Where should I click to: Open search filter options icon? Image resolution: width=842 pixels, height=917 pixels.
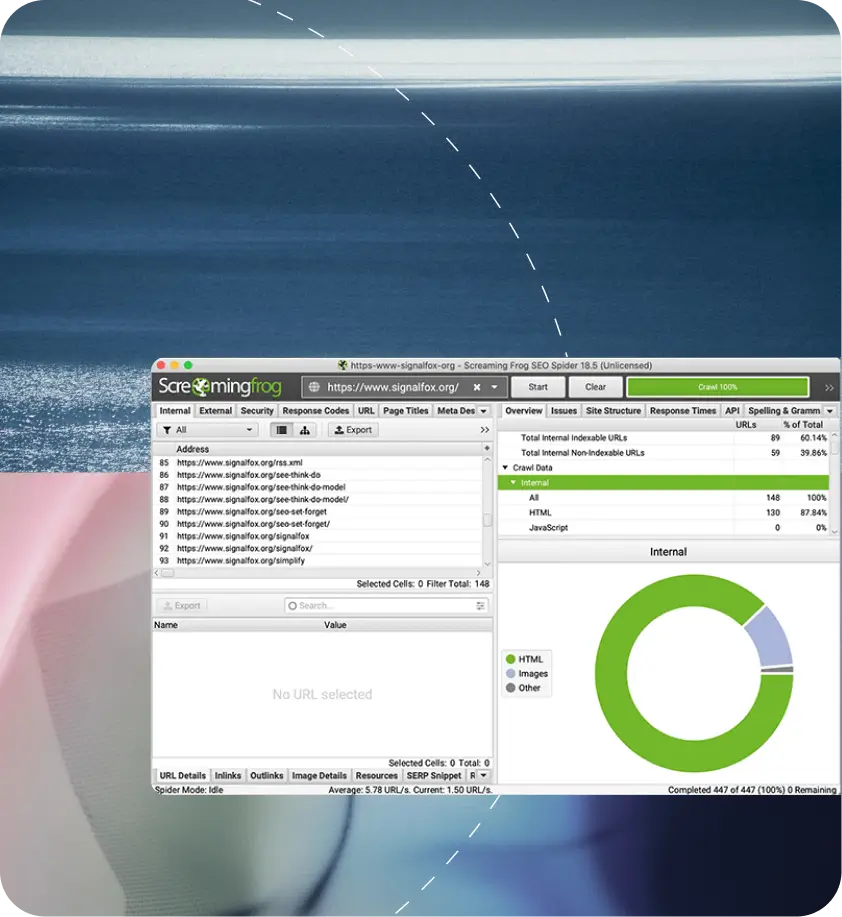(481, 606)
